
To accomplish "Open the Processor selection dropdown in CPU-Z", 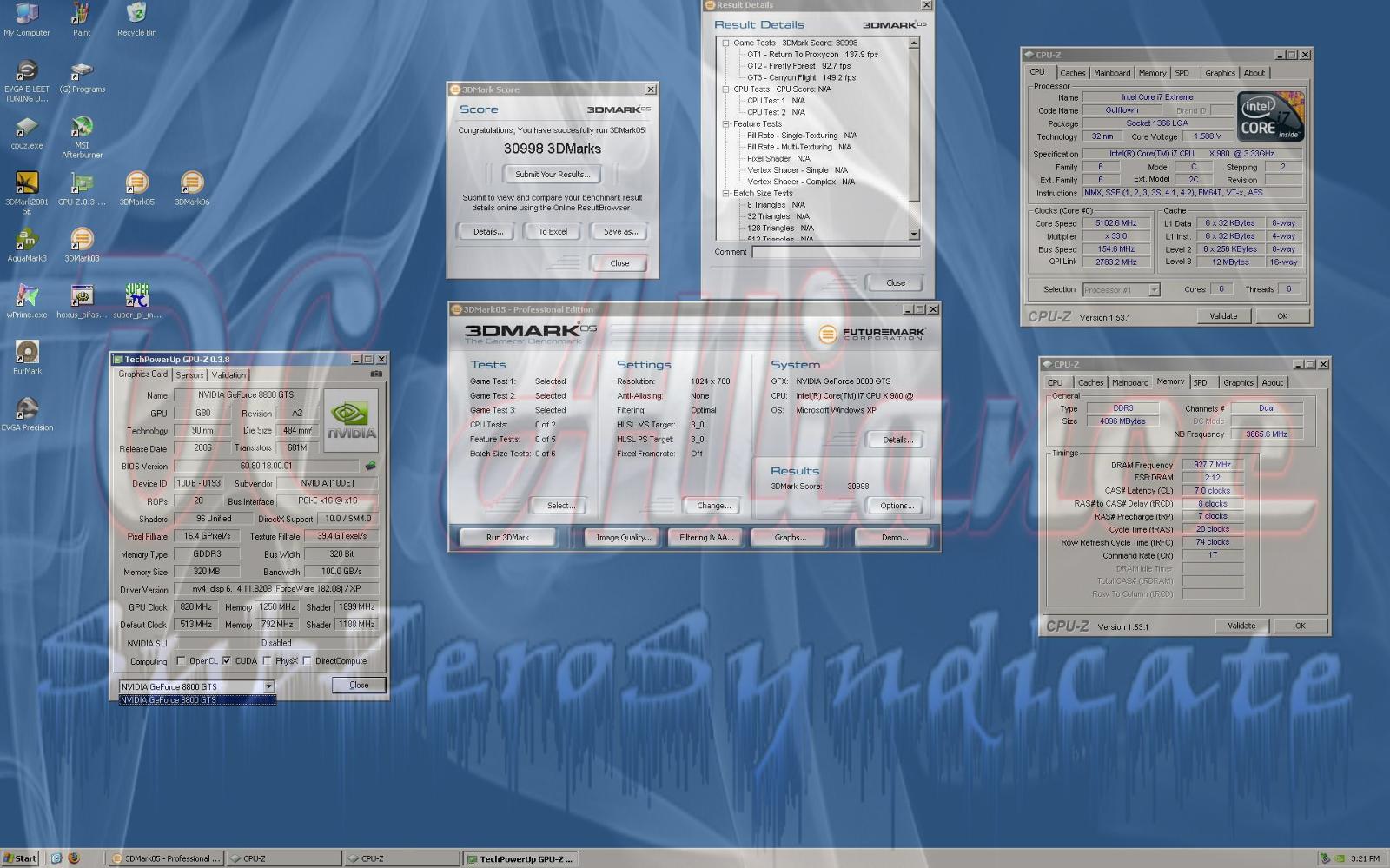I will point(1154,290).
